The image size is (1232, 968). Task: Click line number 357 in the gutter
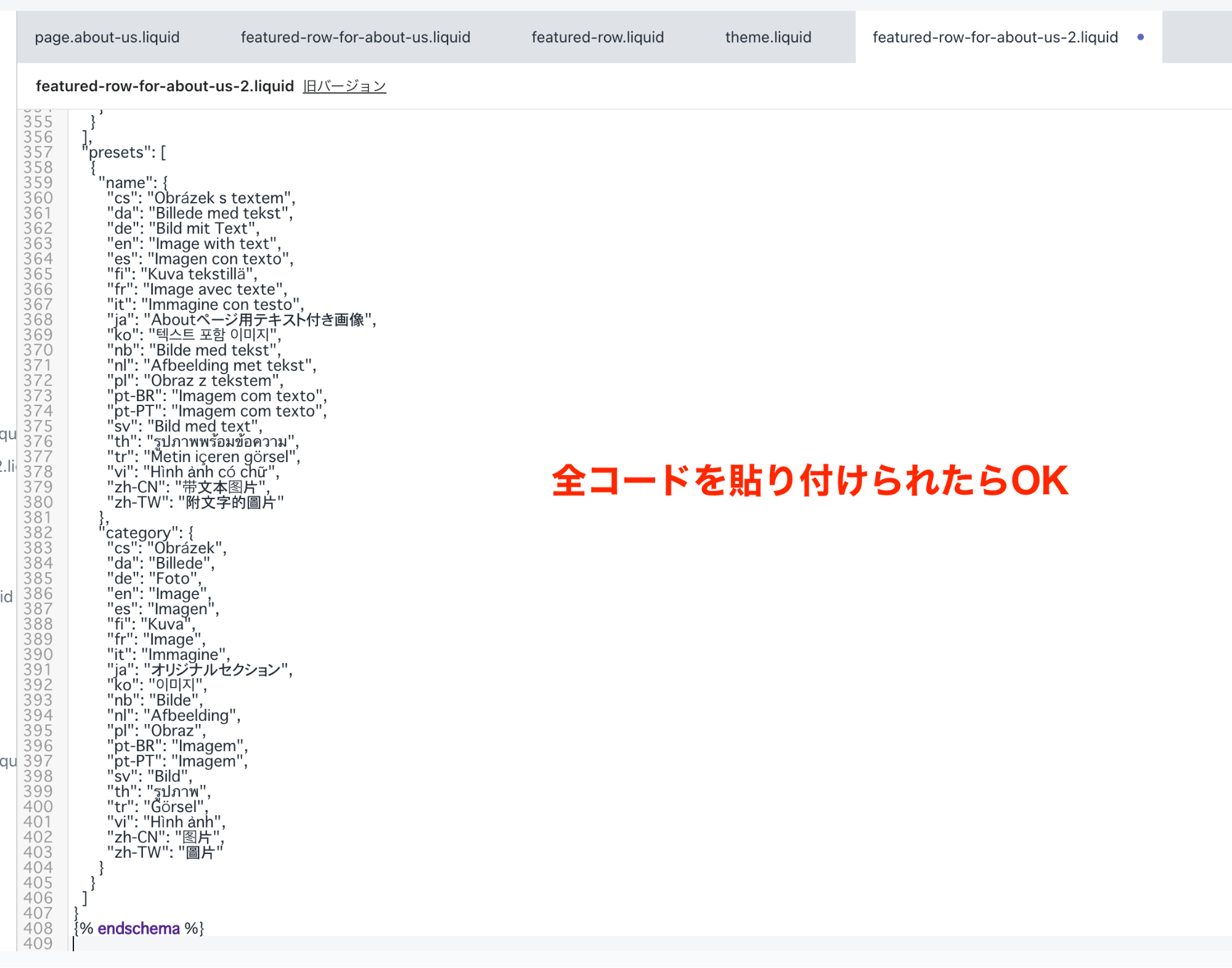click(x=38, y=152)
